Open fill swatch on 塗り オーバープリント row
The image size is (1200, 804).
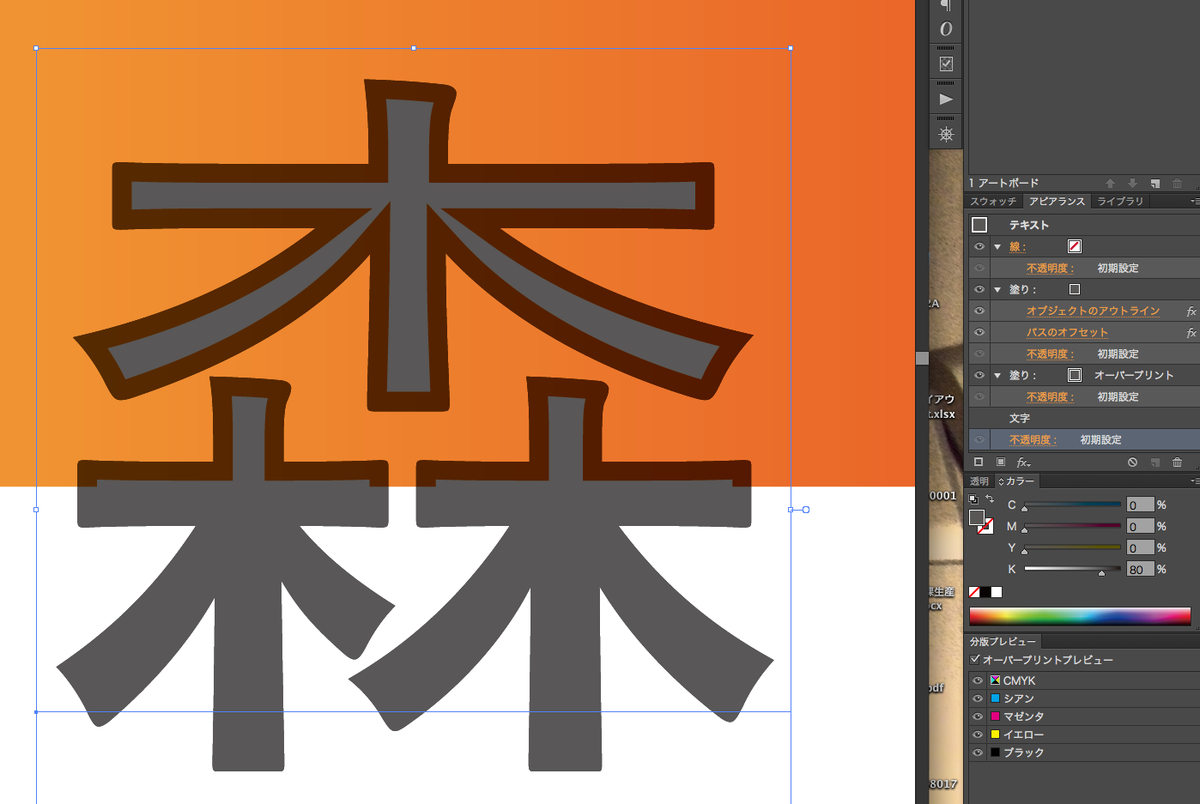[x=1074, y=376]
